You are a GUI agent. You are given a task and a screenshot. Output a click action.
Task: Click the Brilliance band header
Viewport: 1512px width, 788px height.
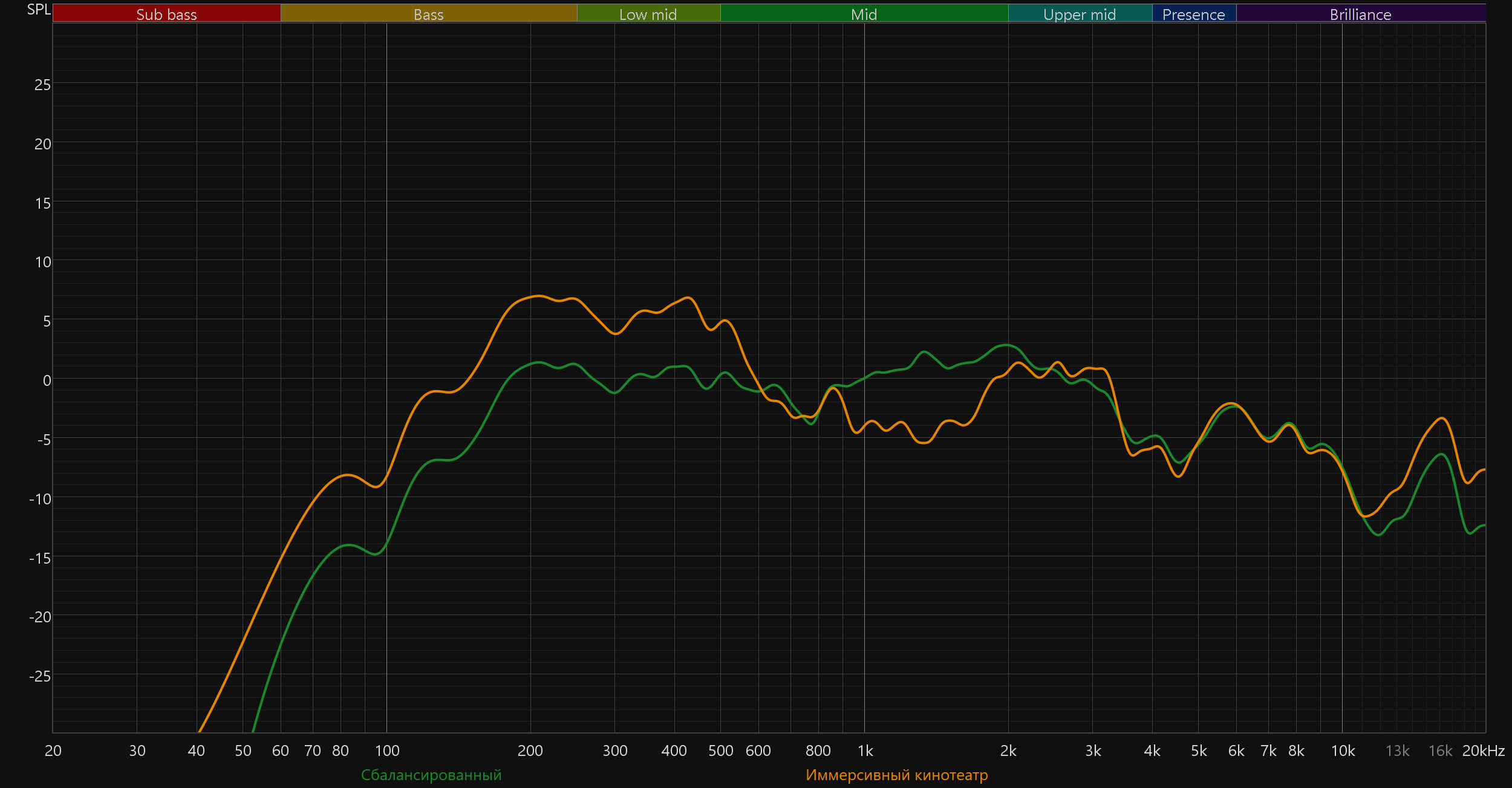[x=1360, y=14]
